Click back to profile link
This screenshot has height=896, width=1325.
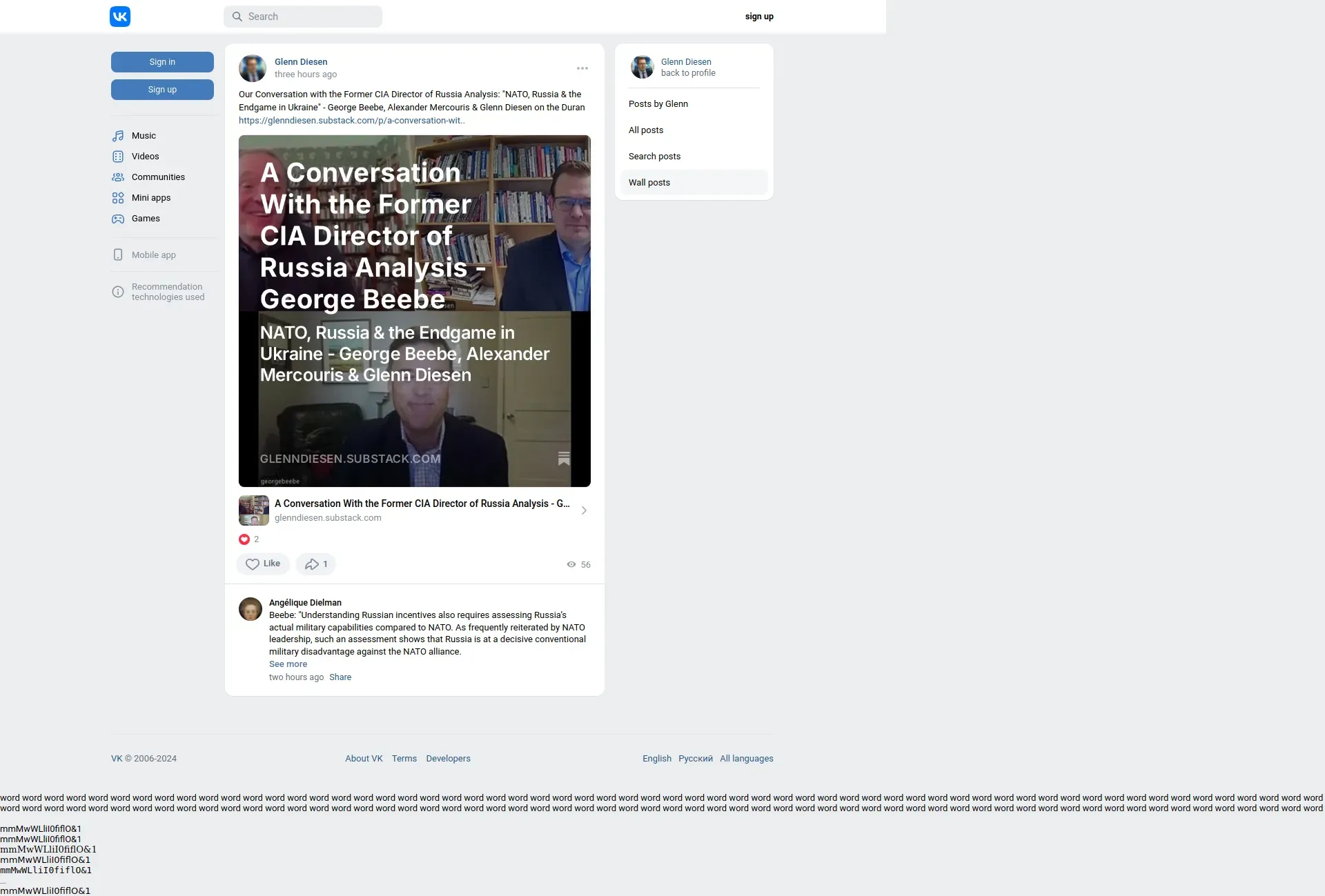688,73
